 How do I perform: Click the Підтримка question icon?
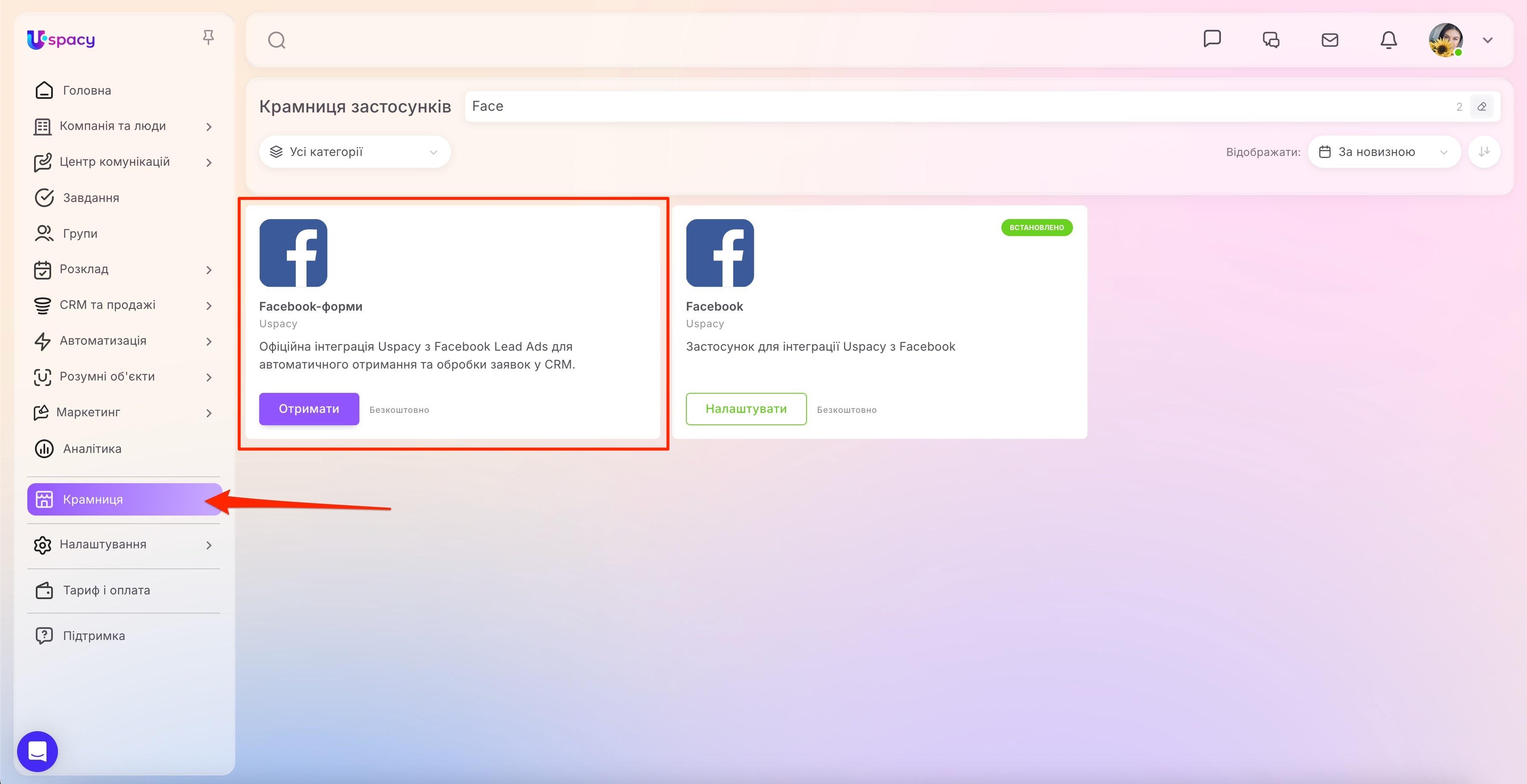44,636
